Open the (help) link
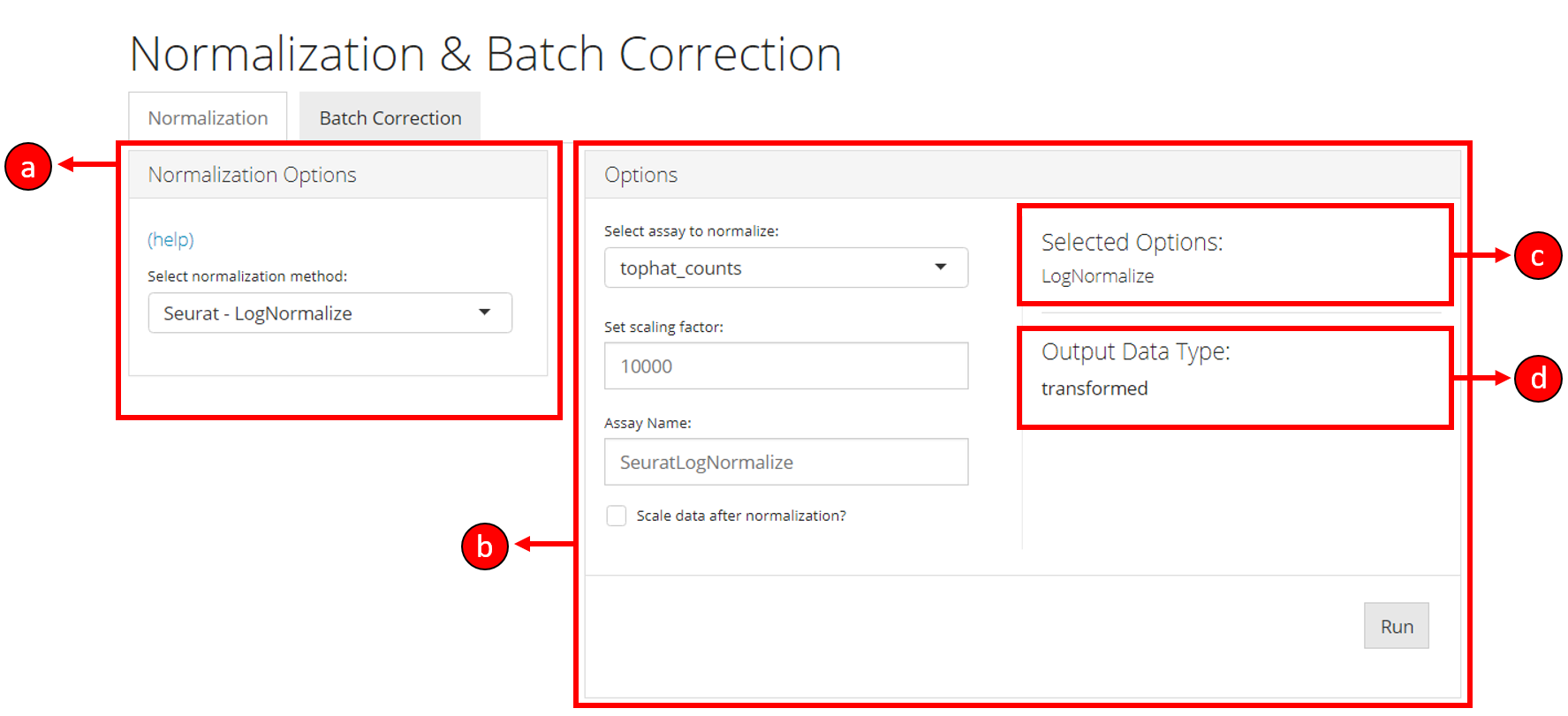The width and height of the screenshot is (1568, 716). (170, 239)
